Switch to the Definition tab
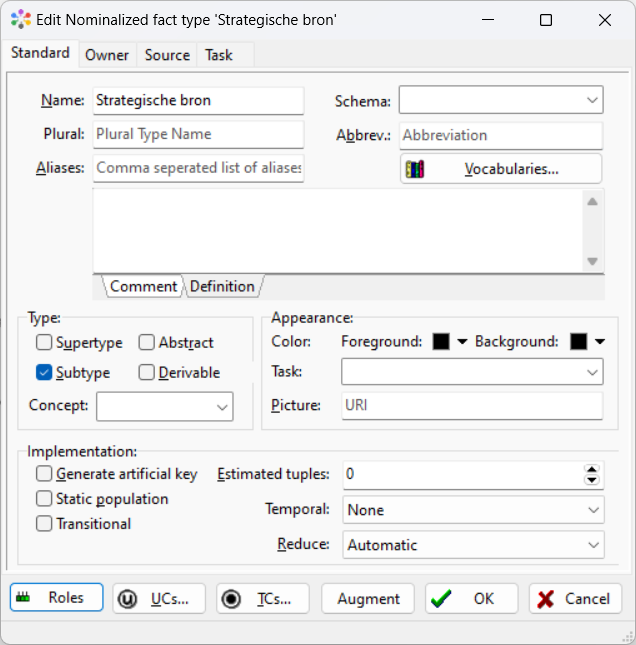Viewport: 636px width, 645px height. coord(222,286)
